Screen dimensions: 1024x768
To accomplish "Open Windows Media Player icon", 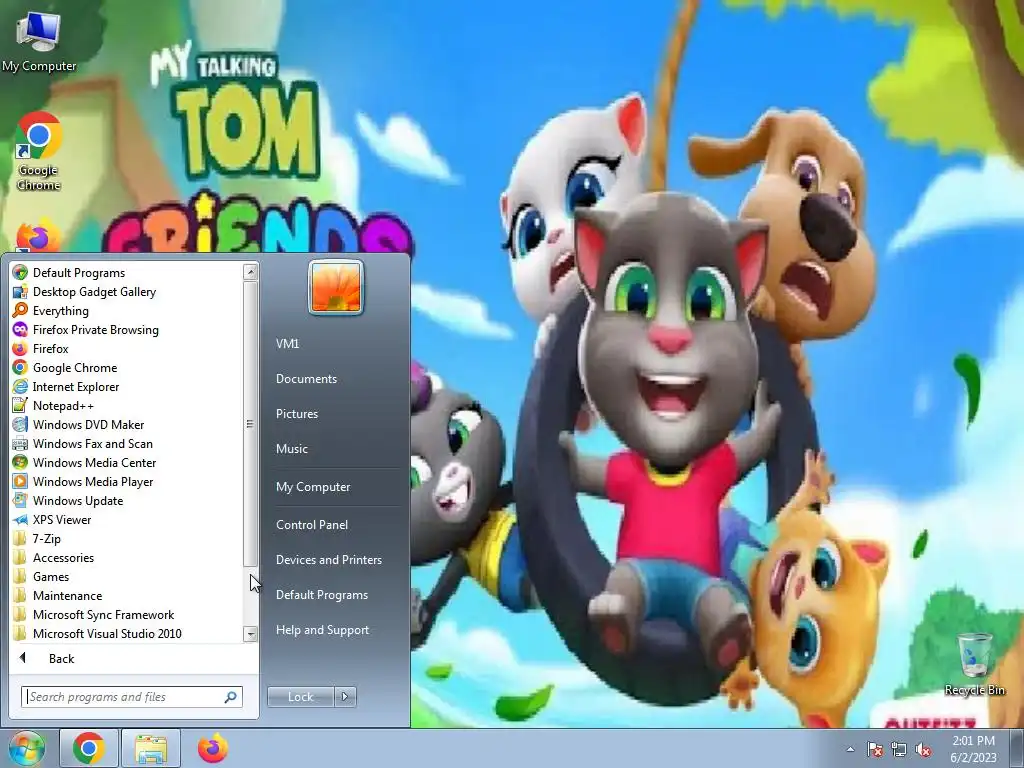I will [x=20, y=481].
